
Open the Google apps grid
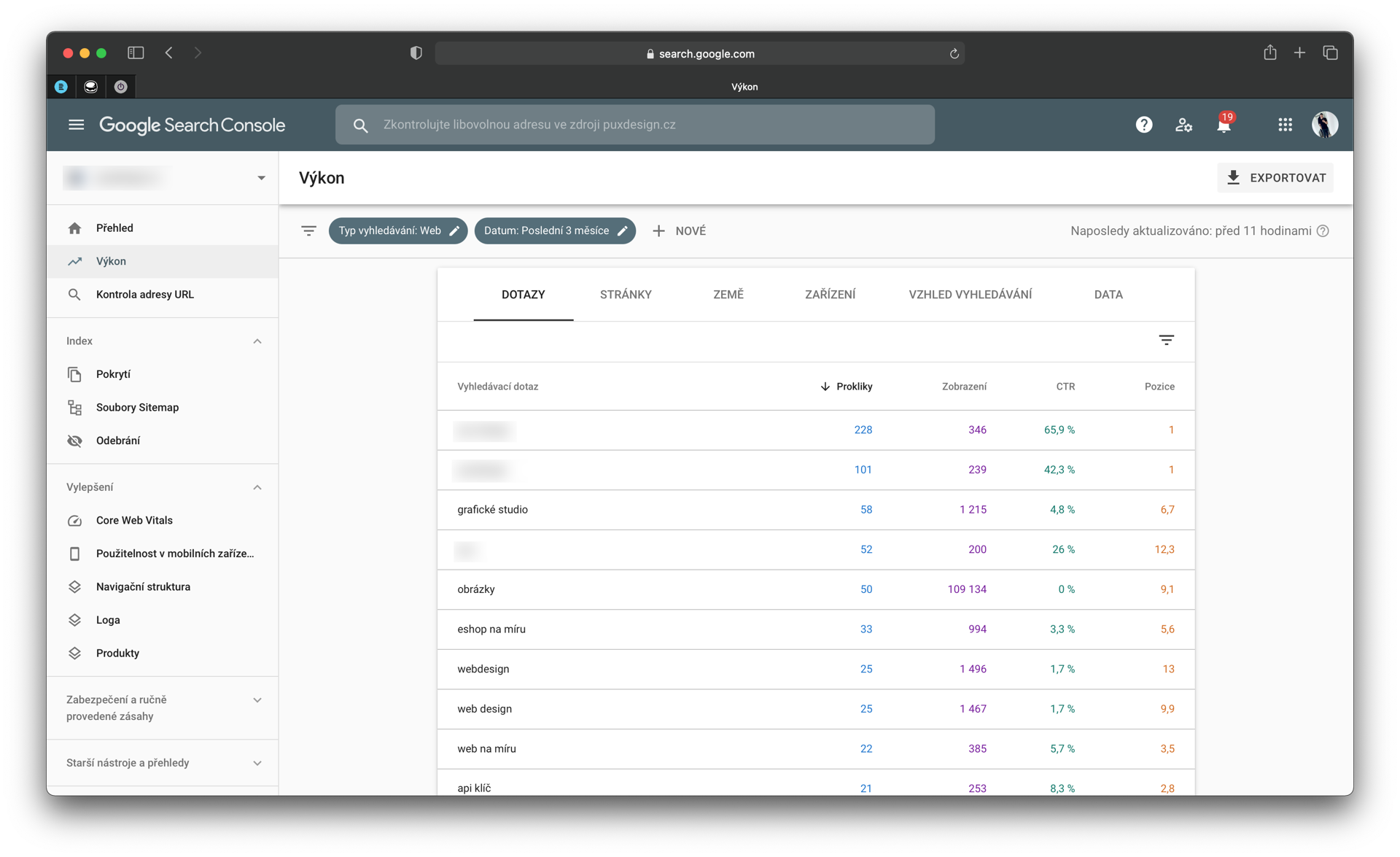tap(1285, 125)
